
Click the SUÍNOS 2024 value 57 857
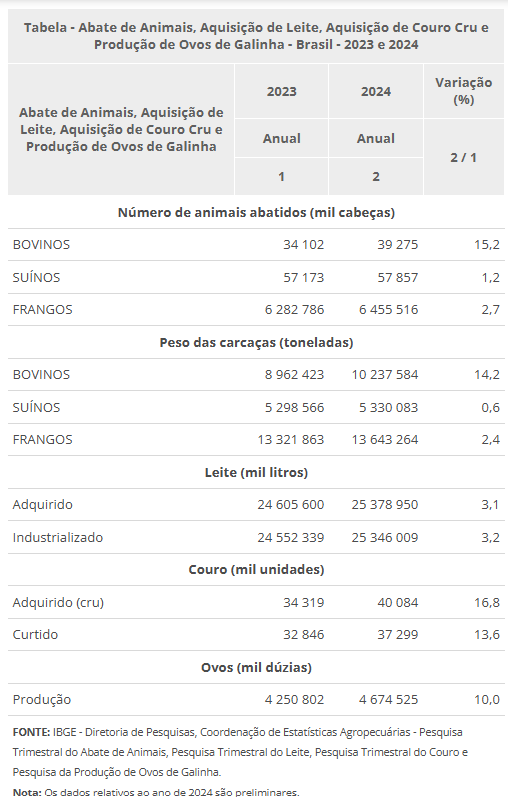[x=398, y=278]
